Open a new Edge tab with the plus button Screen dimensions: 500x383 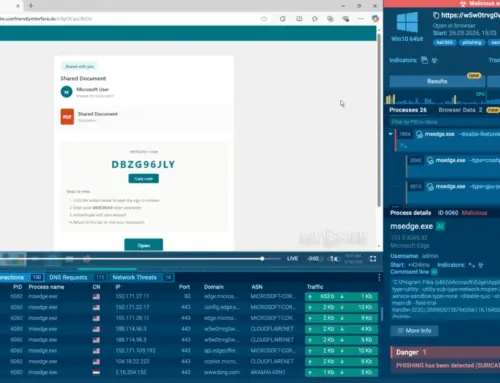coord(31,6)
